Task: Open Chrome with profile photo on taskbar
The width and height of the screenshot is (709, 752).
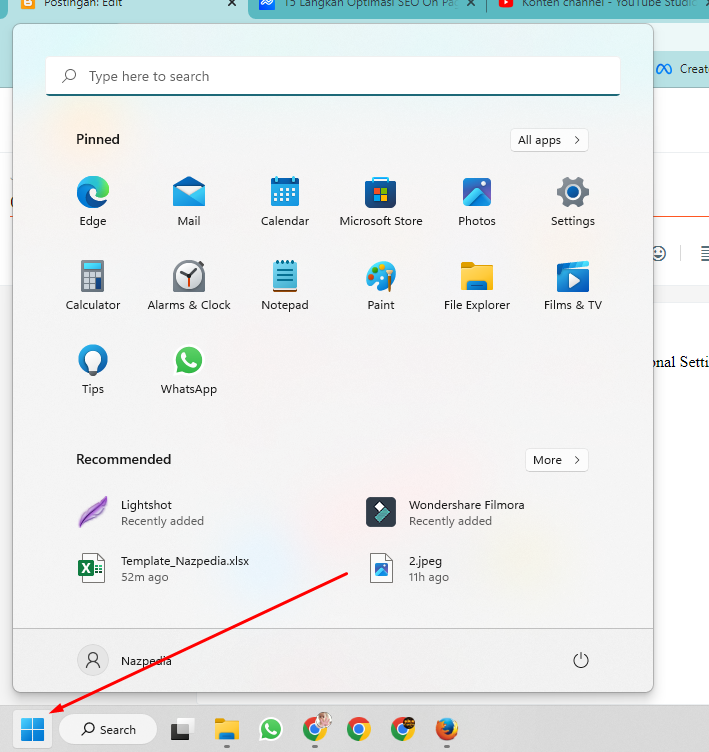Action: [x=315, y=728]
